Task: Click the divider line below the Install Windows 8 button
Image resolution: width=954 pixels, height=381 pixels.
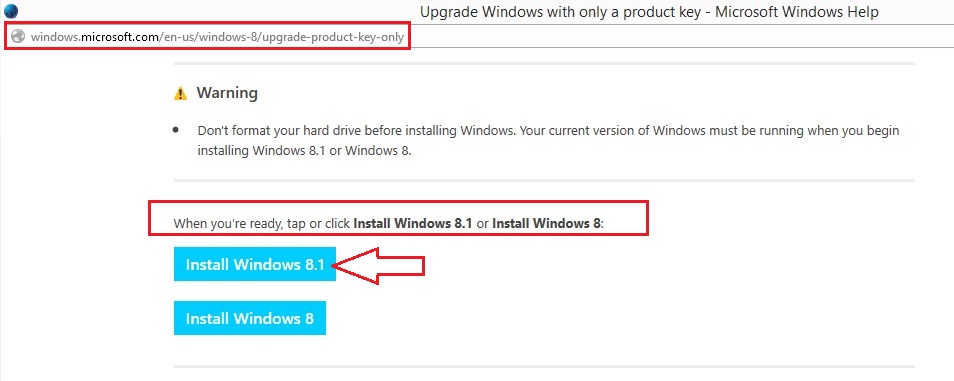Action: 544,366
